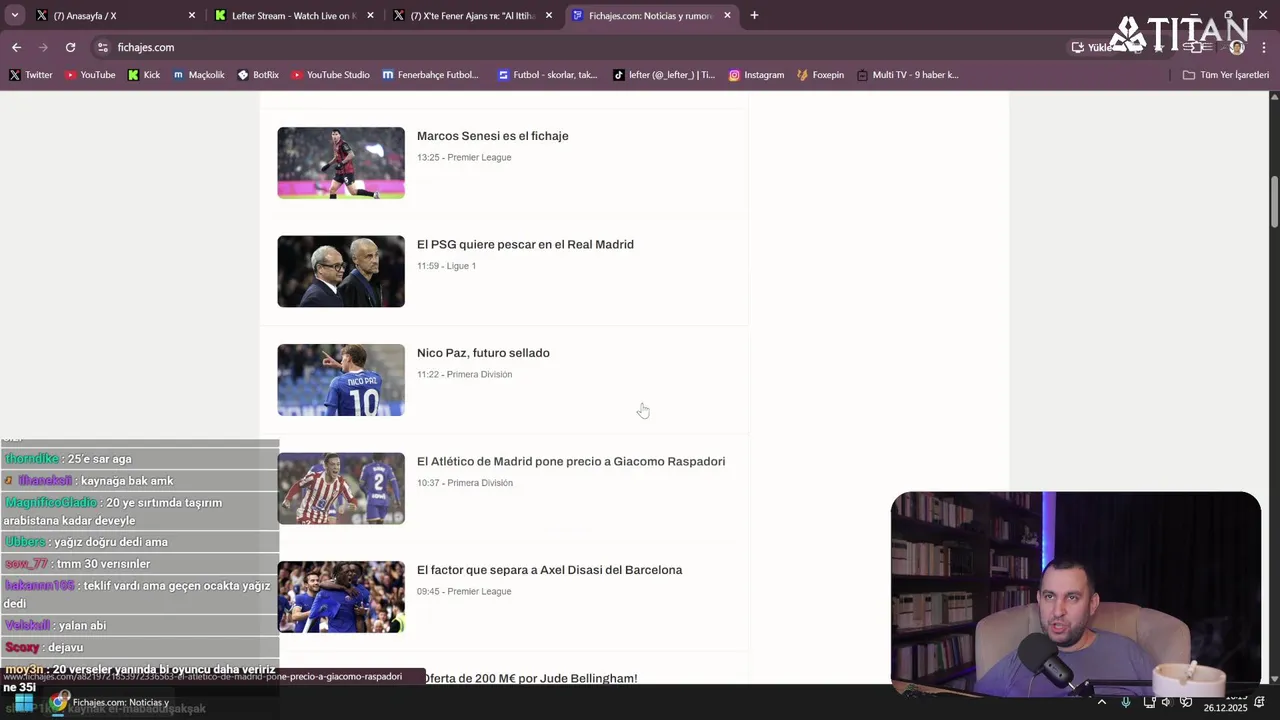Click the '10:37 - Primera División' label

click(x=465, y=483)
